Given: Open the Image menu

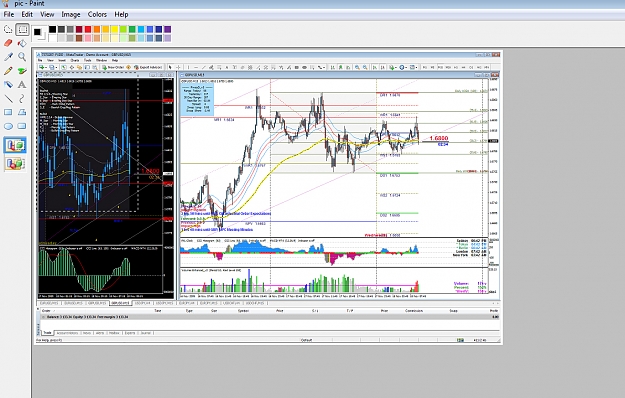Looking at the screenshot, I should tap(71, 14).
